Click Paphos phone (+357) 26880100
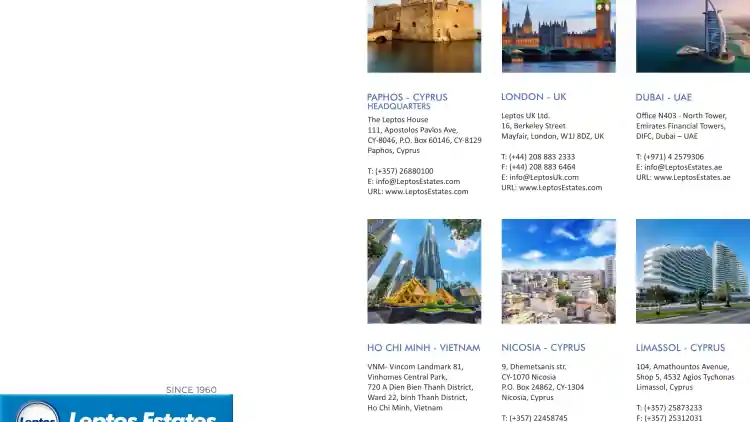 pos(404,171)
